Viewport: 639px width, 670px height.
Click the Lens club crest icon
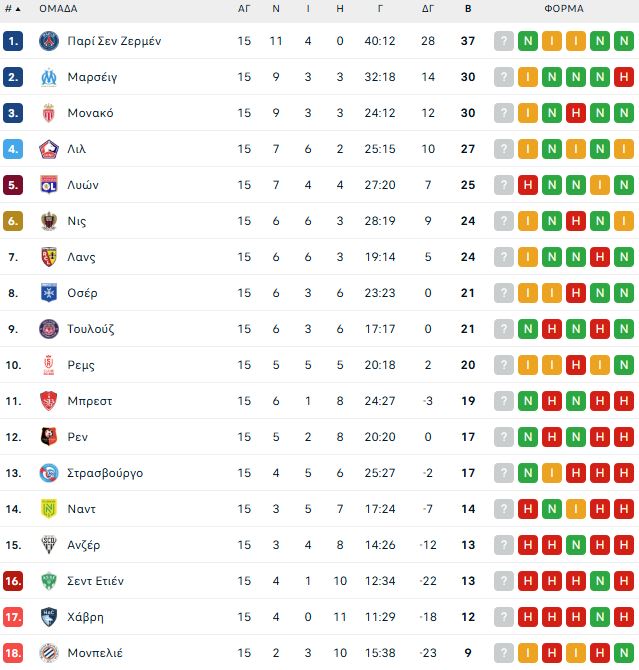tap(48, 257)
